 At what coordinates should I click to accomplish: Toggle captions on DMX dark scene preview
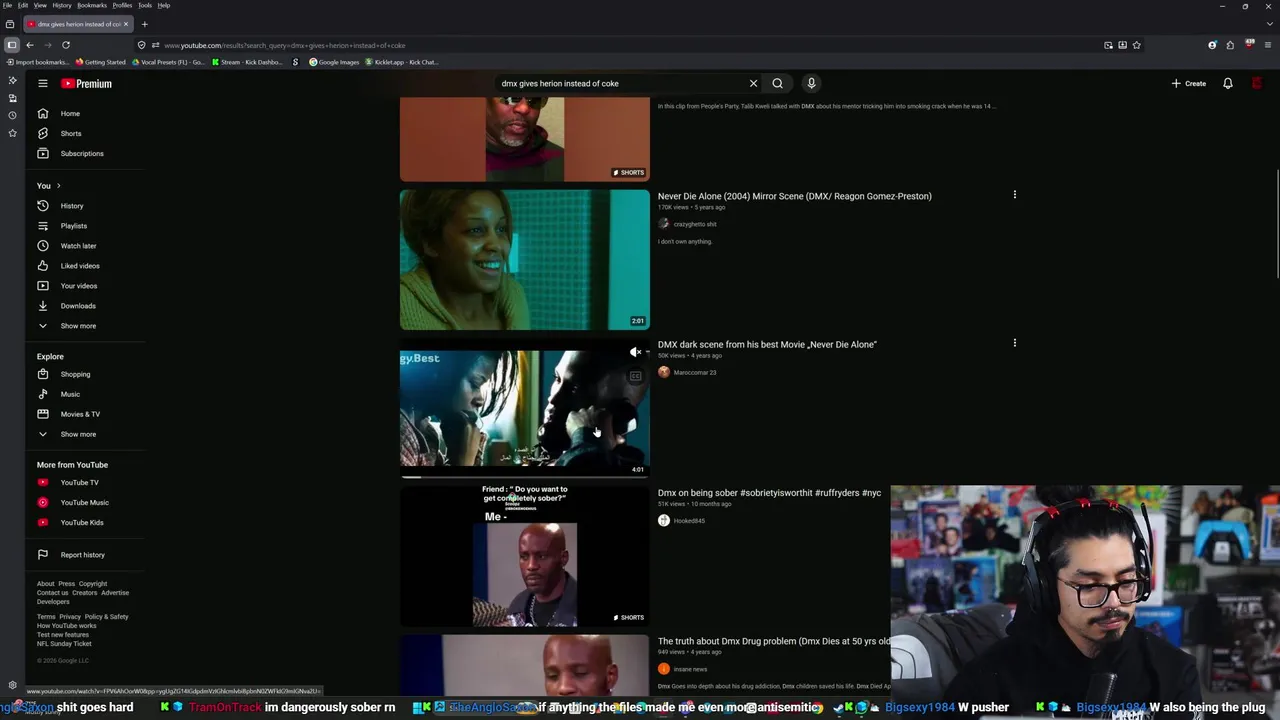635,376
